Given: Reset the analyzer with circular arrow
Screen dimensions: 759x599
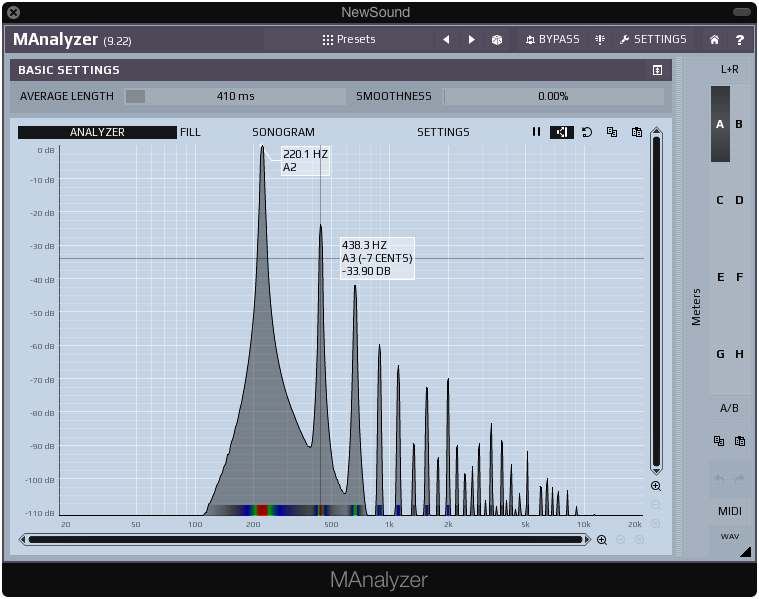Looking at the screenshot, I should coord(587,132).
